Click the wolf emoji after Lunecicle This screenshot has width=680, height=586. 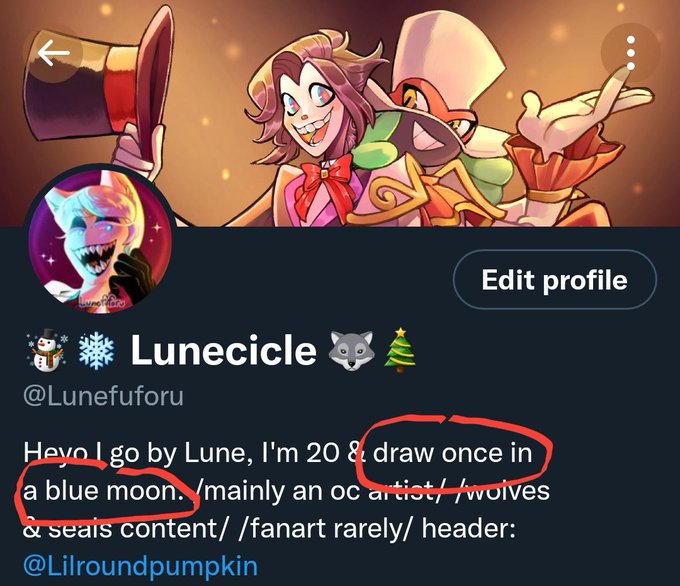pos(351,350)
